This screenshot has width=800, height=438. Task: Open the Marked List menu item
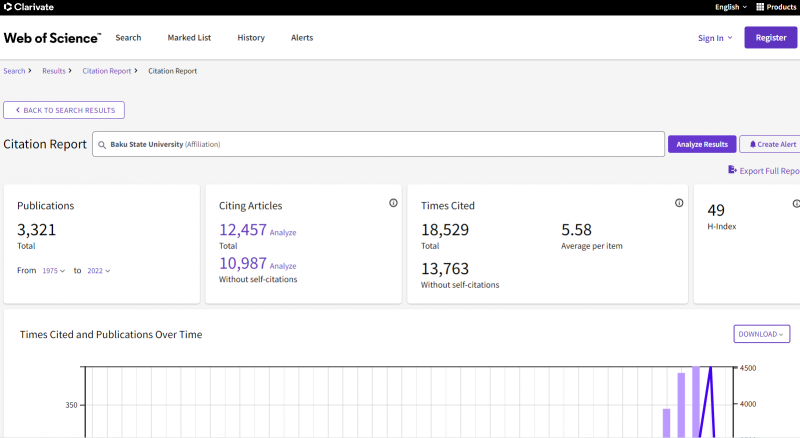click(189, 38)
